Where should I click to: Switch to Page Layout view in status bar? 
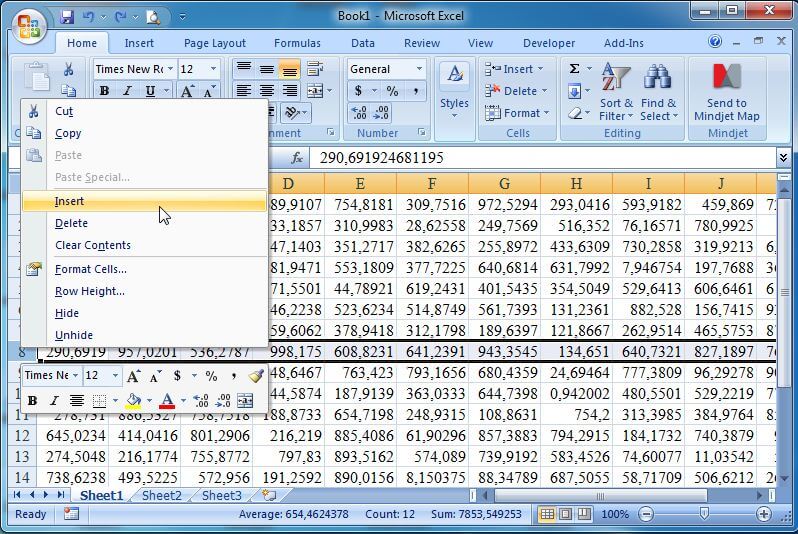[x=567, y=514]
